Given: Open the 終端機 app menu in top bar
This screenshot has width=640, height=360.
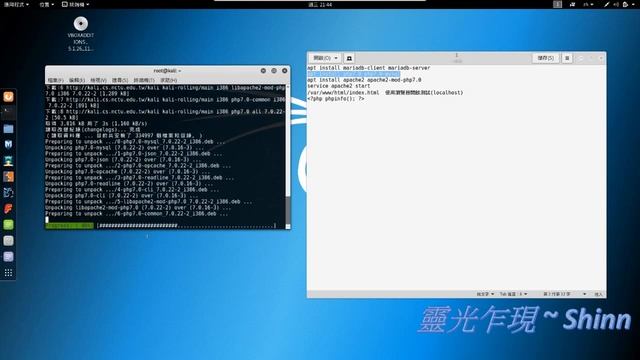Looking at the screenshot, I should pyautogui.click(x=76, y=4).
